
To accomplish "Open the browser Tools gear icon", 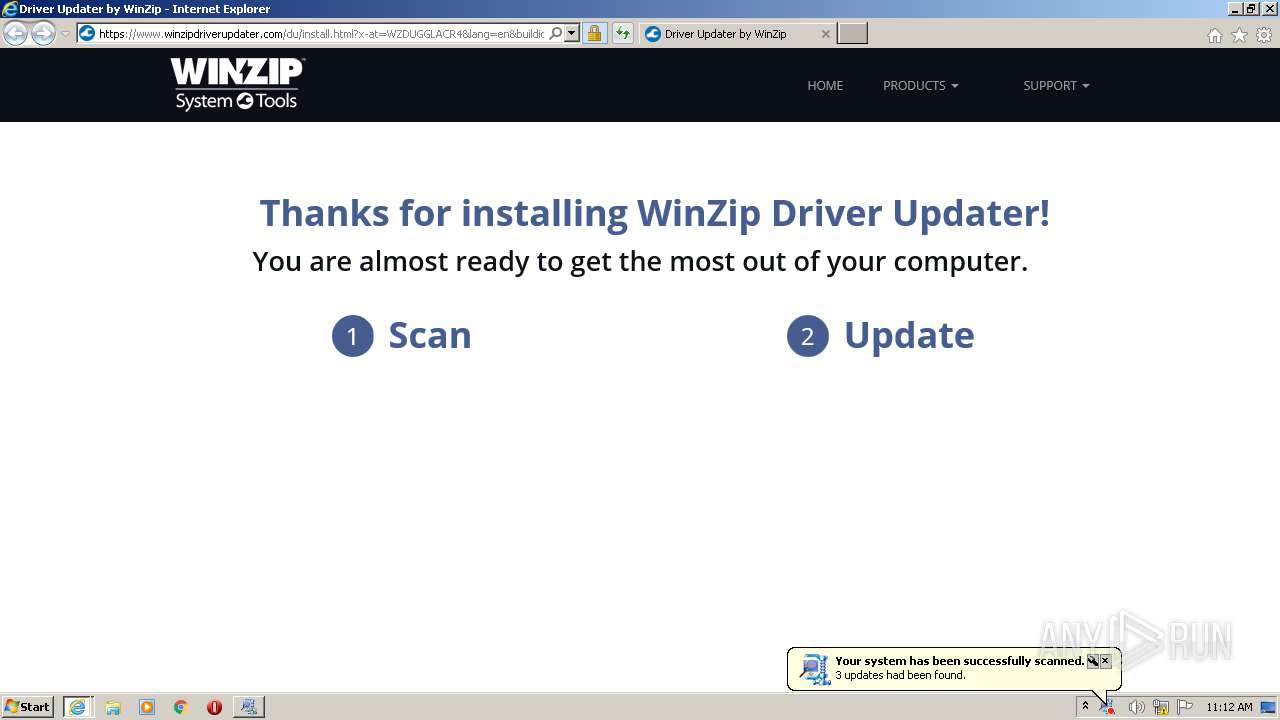I will tap(1264, 35).
